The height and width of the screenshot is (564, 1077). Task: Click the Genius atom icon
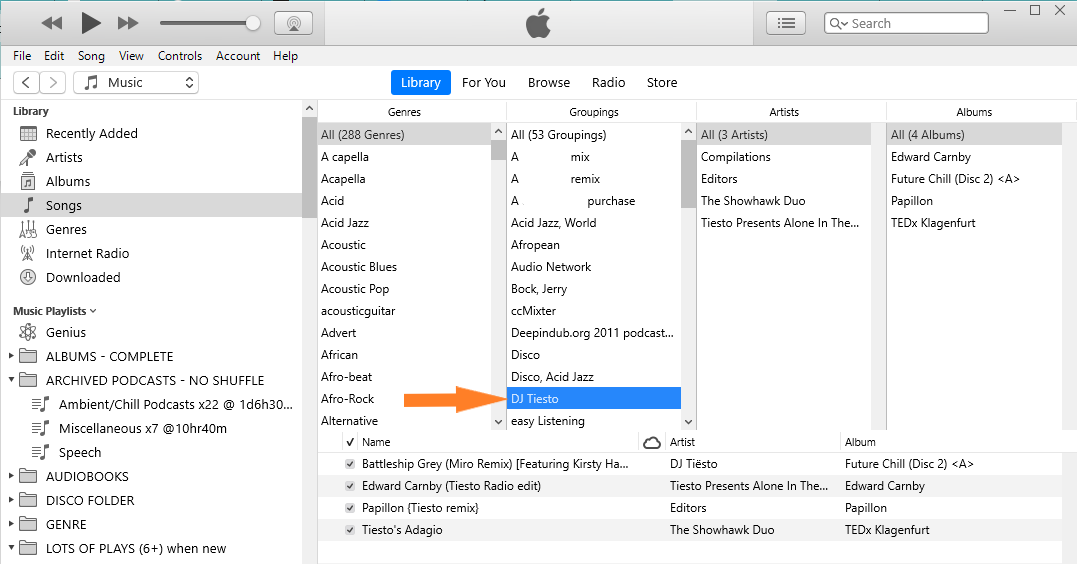(28, 332)
